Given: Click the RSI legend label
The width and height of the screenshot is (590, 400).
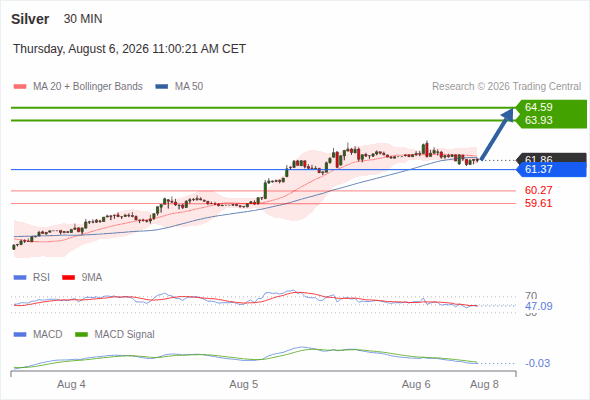Looking at the screenshot, I should (41, 278).
